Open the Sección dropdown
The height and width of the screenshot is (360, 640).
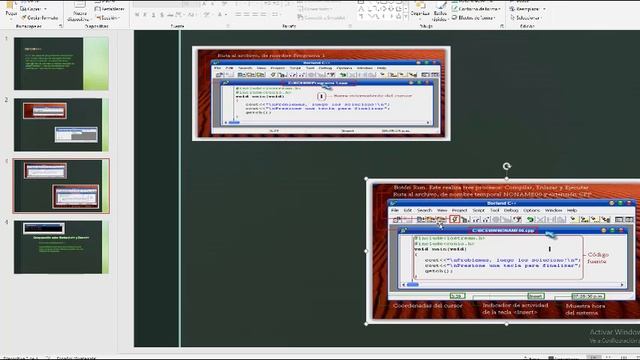coord(107,18)
